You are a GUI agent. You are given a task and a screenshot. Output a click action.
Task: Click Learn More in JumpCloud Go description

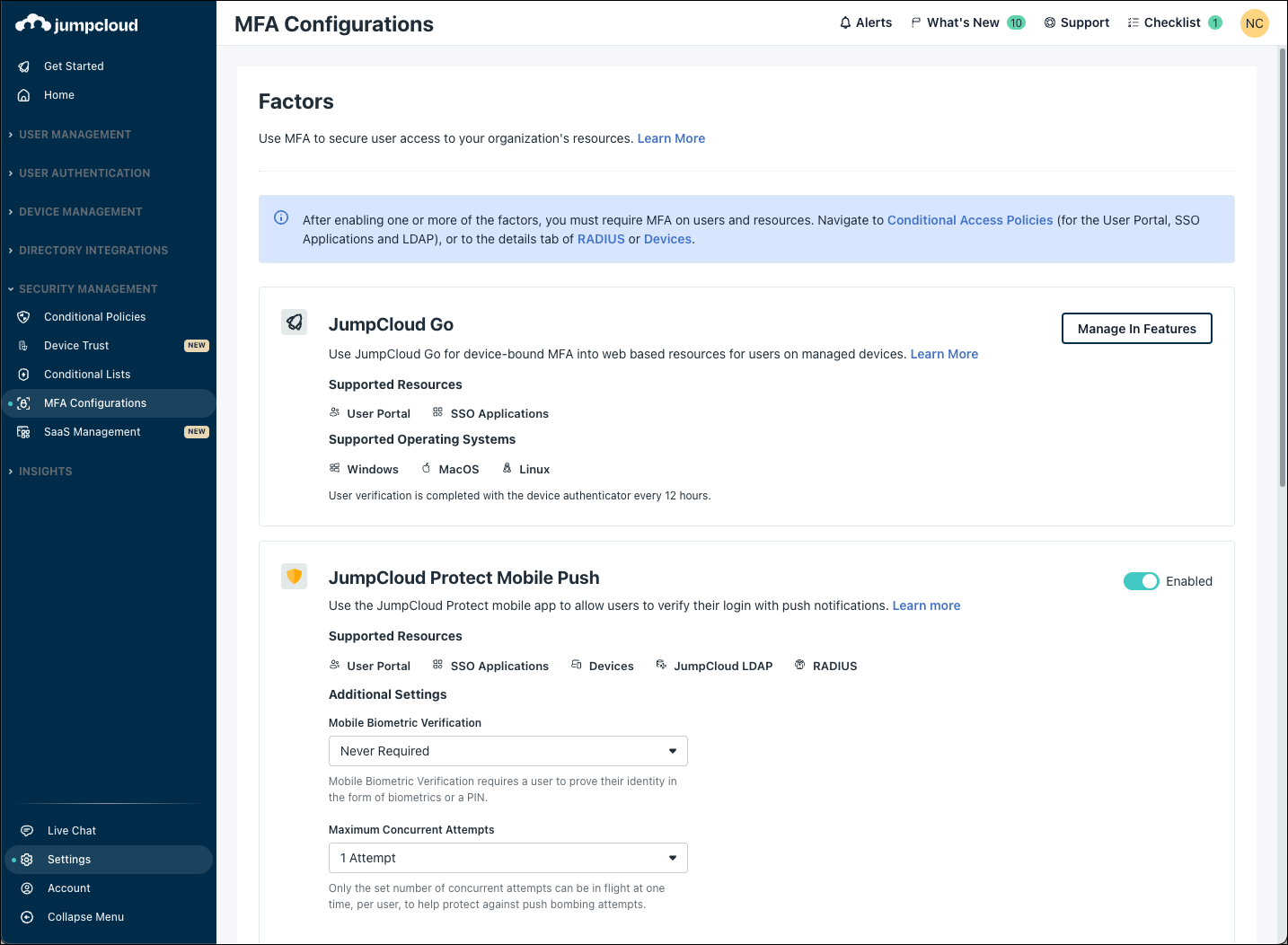pyautogui.click(x=944, y=354)
